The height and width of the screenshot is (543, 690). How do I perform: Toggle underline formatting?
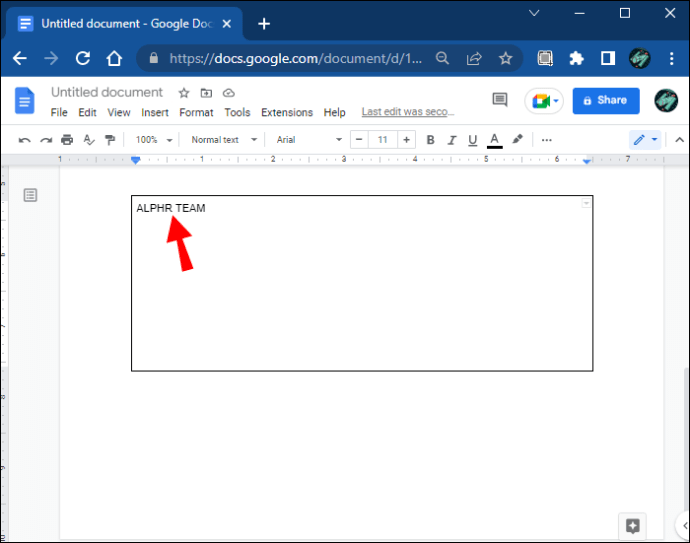tap(473, 140)
